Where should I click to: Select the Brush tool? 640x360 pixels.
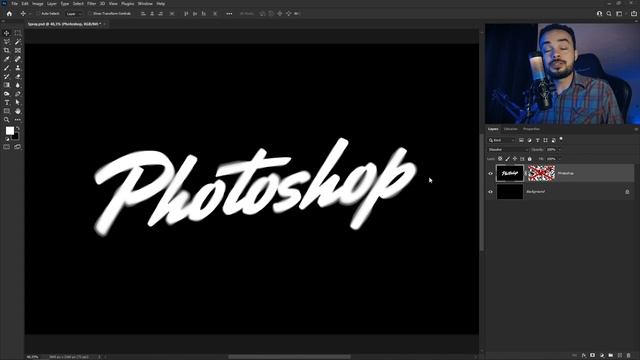click(7, 68)
